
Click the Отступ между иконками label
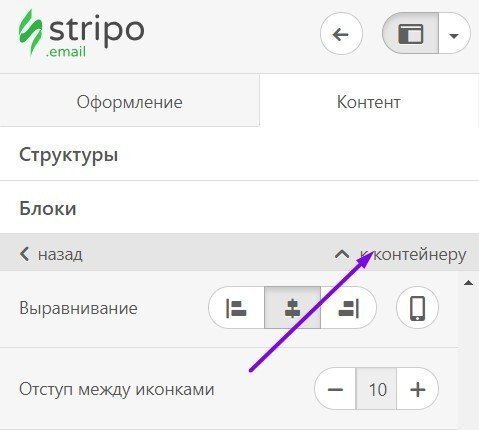[x=116, y=389]
